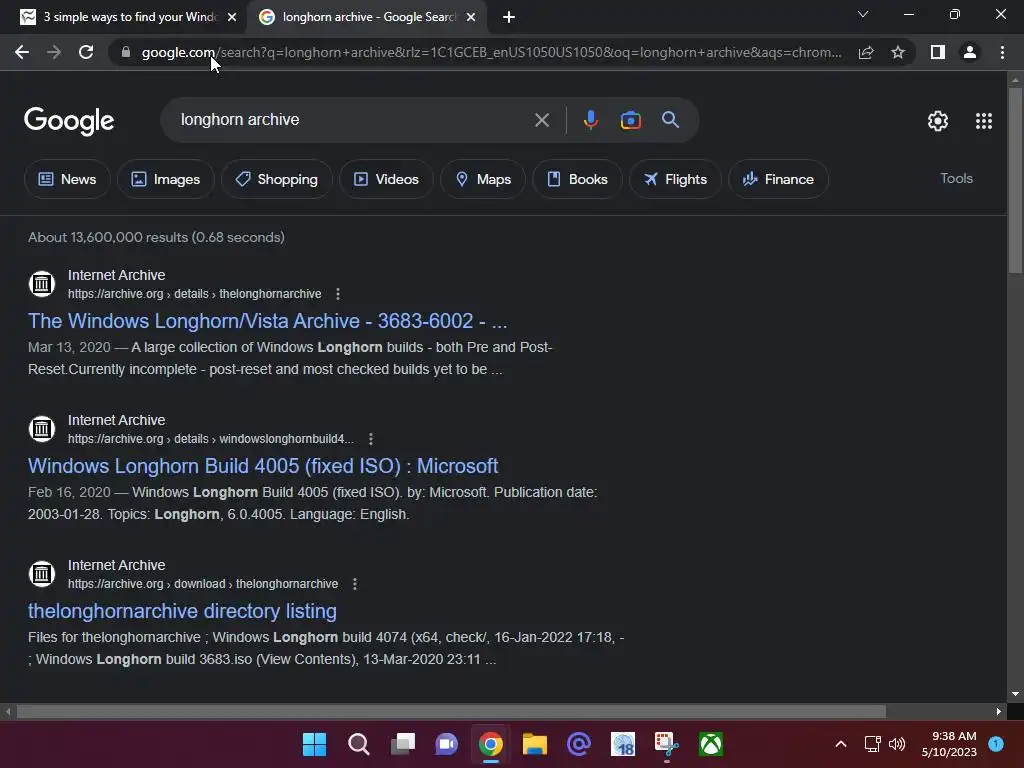1024x768 pixels.
Task: Click the Chrome address bar URL
Action: point(491,52)
